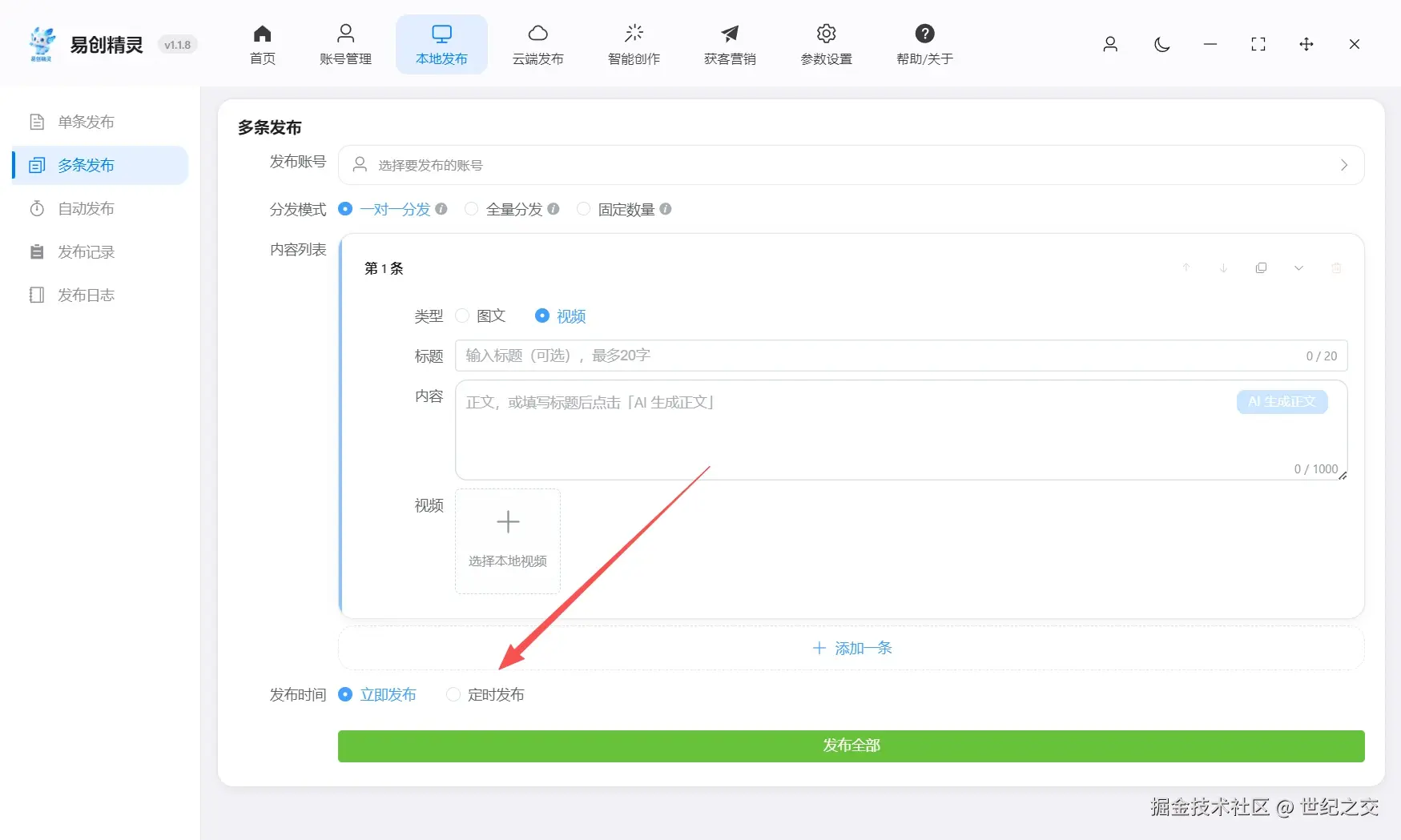The width and height of the screenshot is (1401, 840).
Task: 展开发布账号选择器
Action: [x=1344, y=165]
